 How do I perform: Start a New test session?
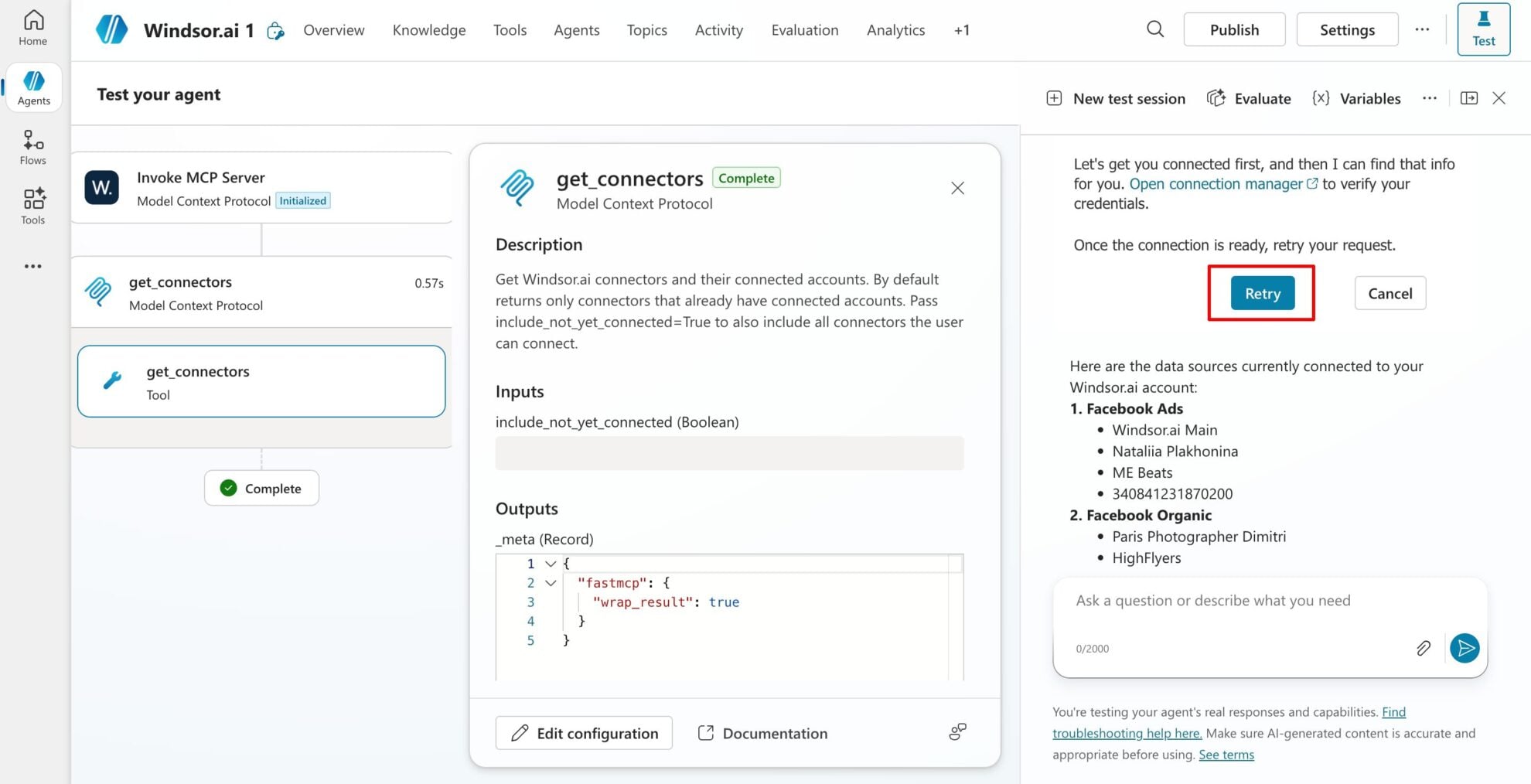1115,98
